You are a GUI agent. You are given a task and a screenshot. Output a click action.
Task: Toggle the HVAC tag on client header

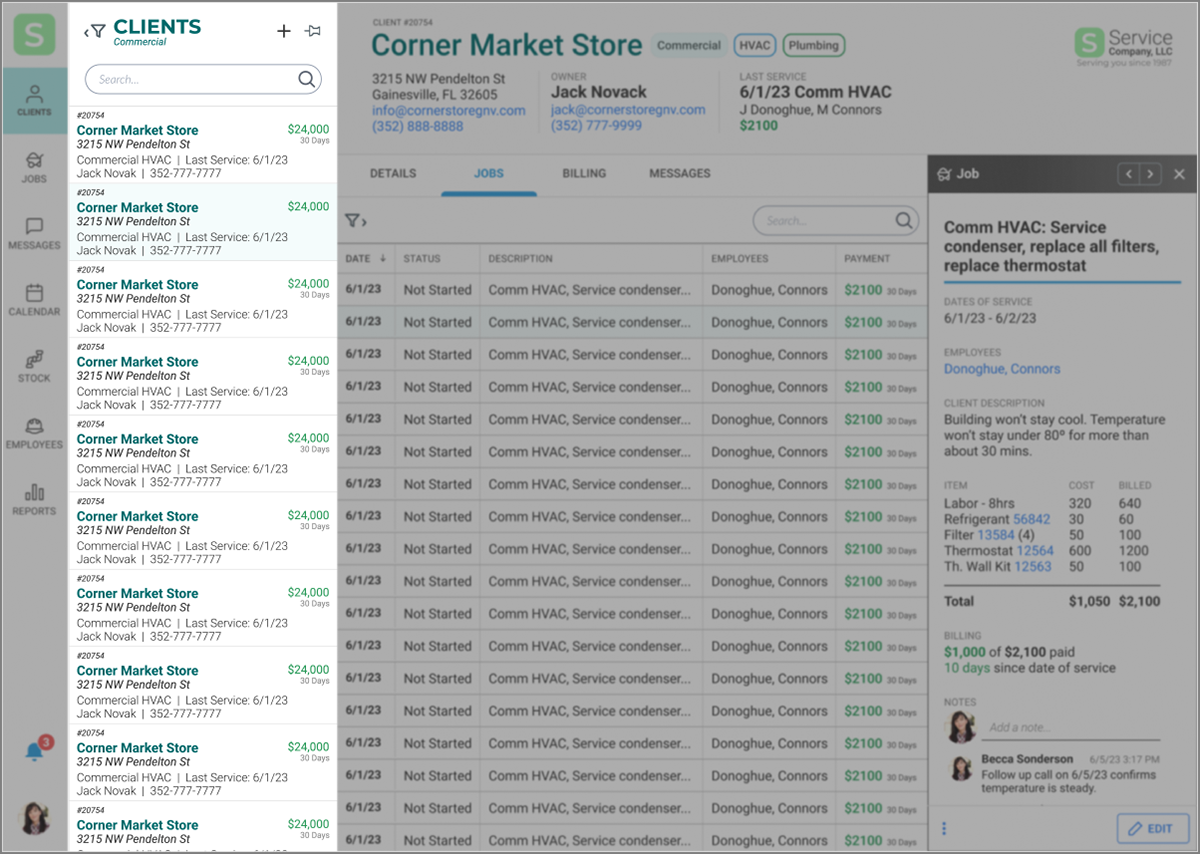click(x=754, y=45)
